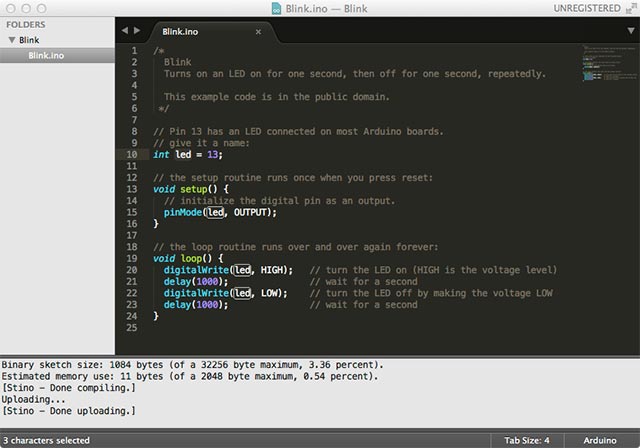Click 'pinMode' on line 15
640x448 pixels.
point(182,212)
